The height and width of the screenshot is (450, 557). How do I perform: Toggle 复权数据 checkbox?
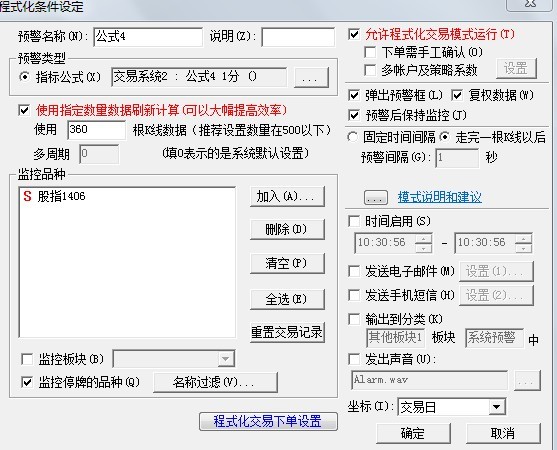(x=457, y=95)
